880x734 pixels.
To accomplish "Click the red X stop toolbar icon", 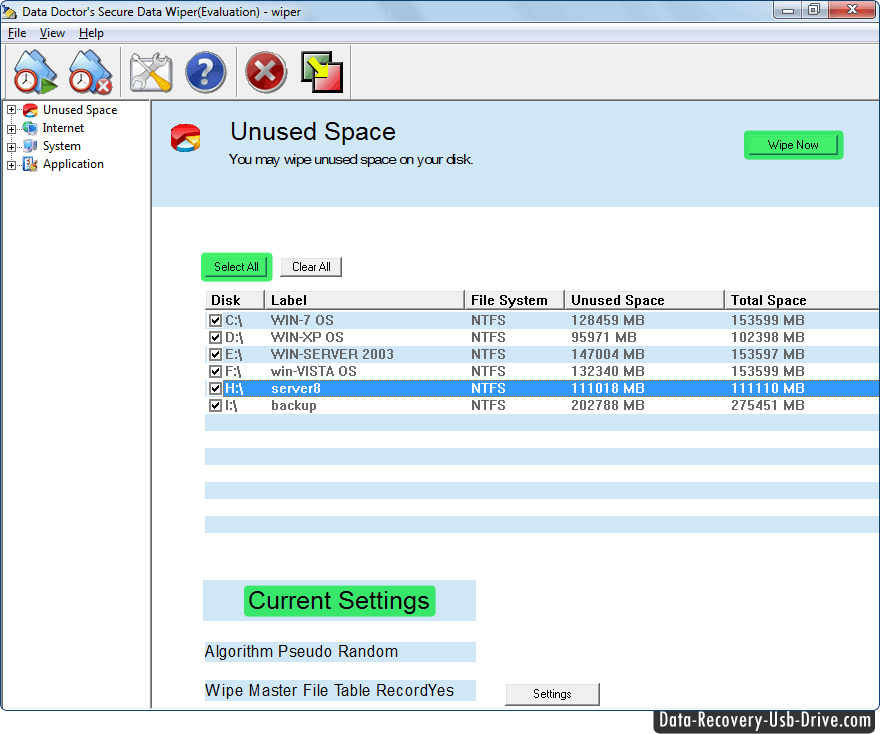I will click(x=265, y=72).
